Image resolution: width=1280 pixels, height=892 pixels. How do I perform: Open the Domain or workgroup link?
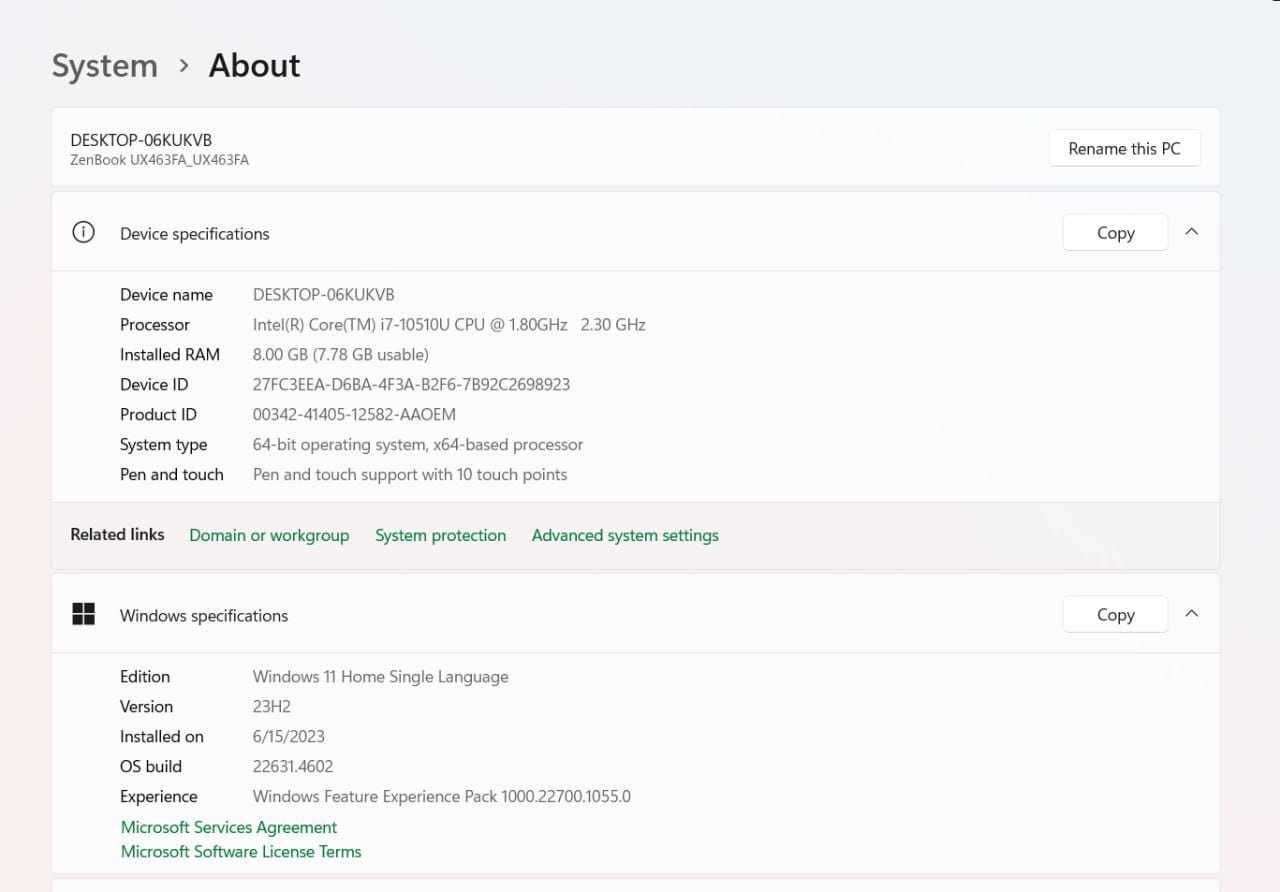click(269, 535)
